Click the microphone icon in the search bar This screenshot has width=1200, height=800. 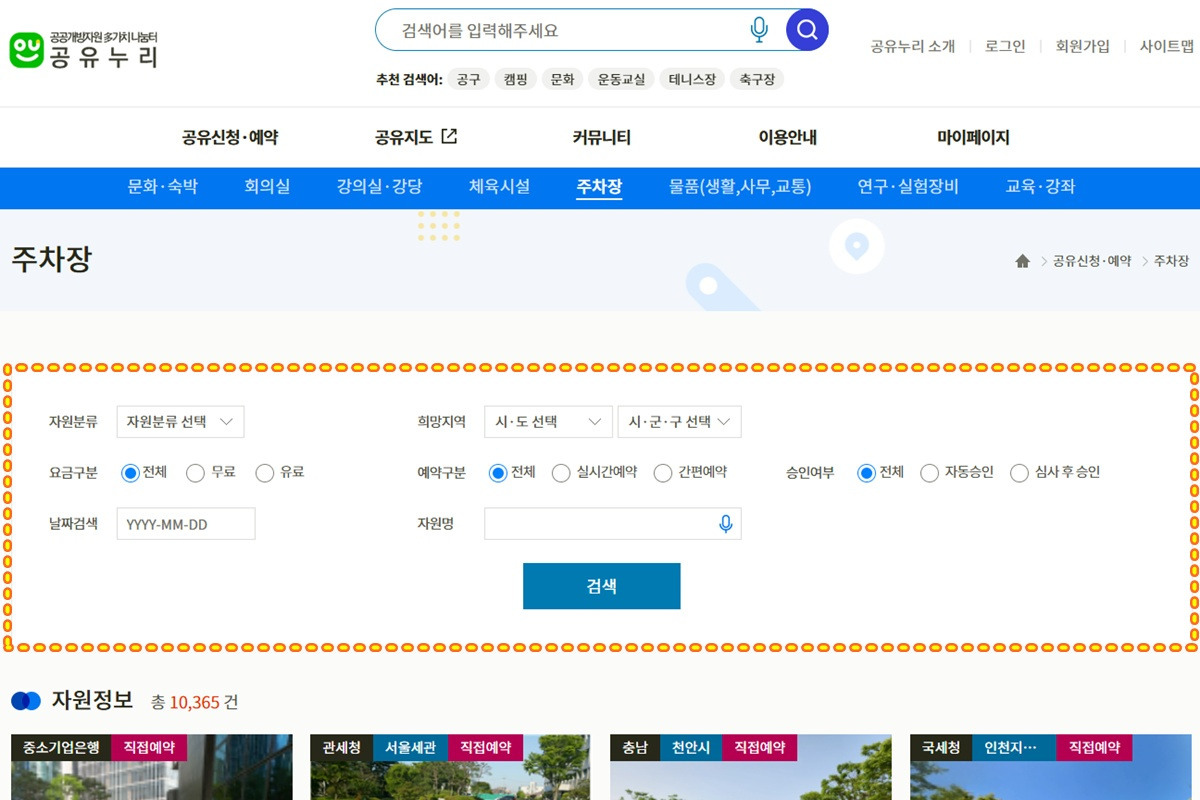click(x=758, y=29)
